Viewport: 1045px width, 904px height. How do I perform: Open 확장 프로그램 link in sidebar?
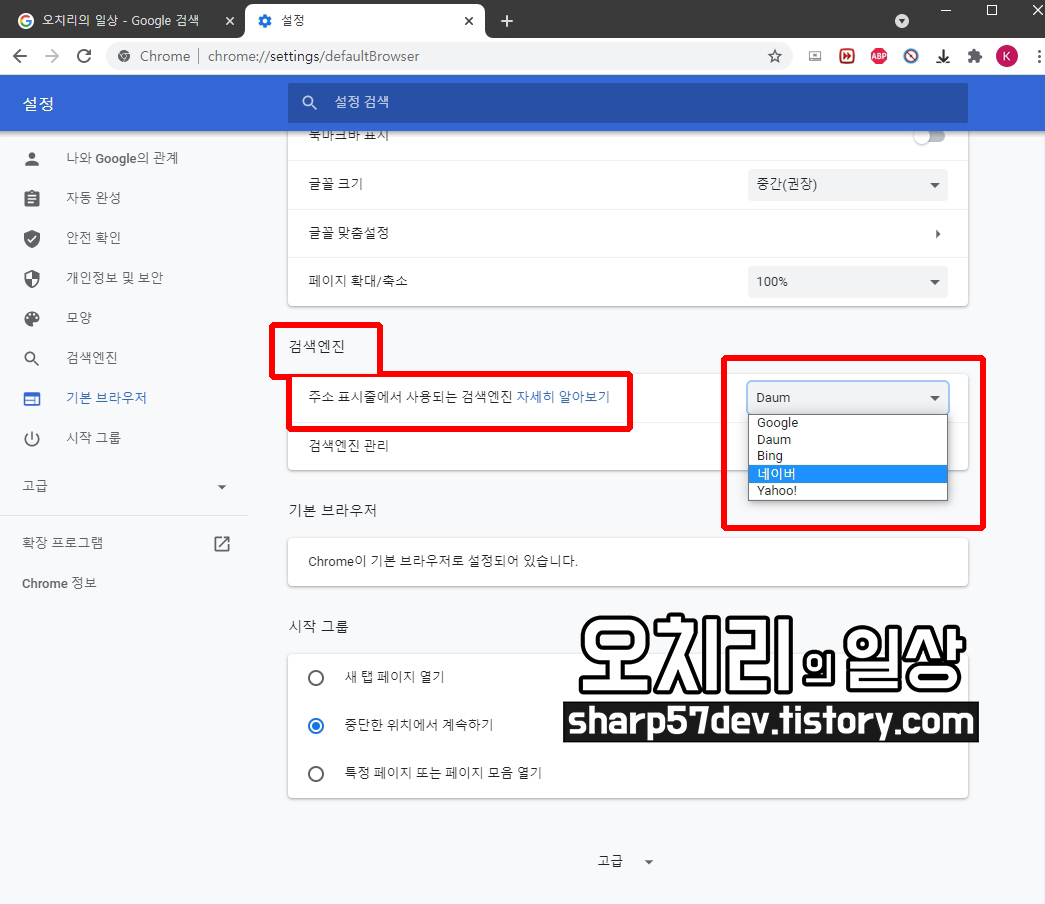coord(63,543)
